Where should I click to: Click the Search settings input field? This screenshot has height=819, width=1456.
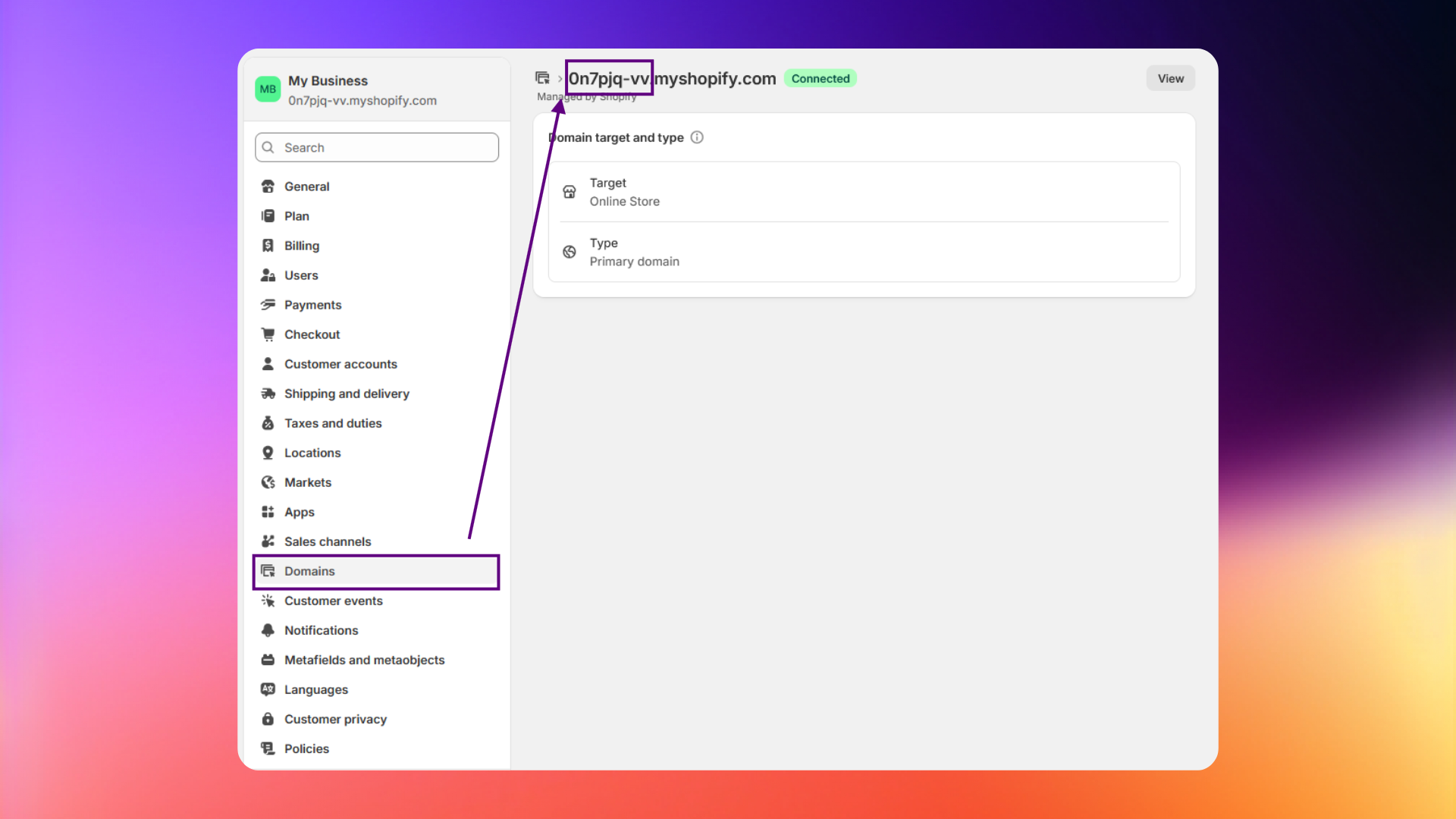coord(377,147)
